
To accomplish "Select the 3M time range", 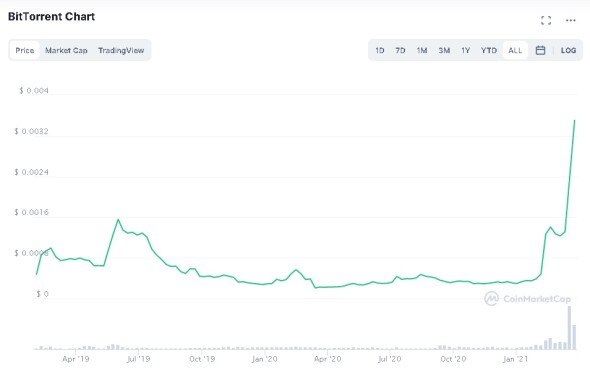I will coord(444,50).
